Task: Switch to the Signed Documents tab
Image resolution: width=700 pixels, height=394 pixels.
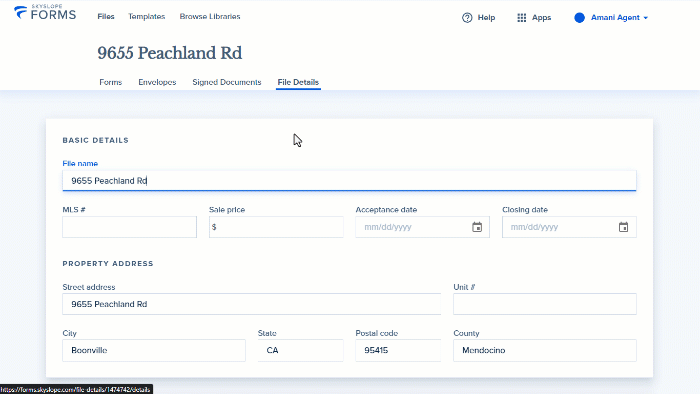Action: [227, 82]
